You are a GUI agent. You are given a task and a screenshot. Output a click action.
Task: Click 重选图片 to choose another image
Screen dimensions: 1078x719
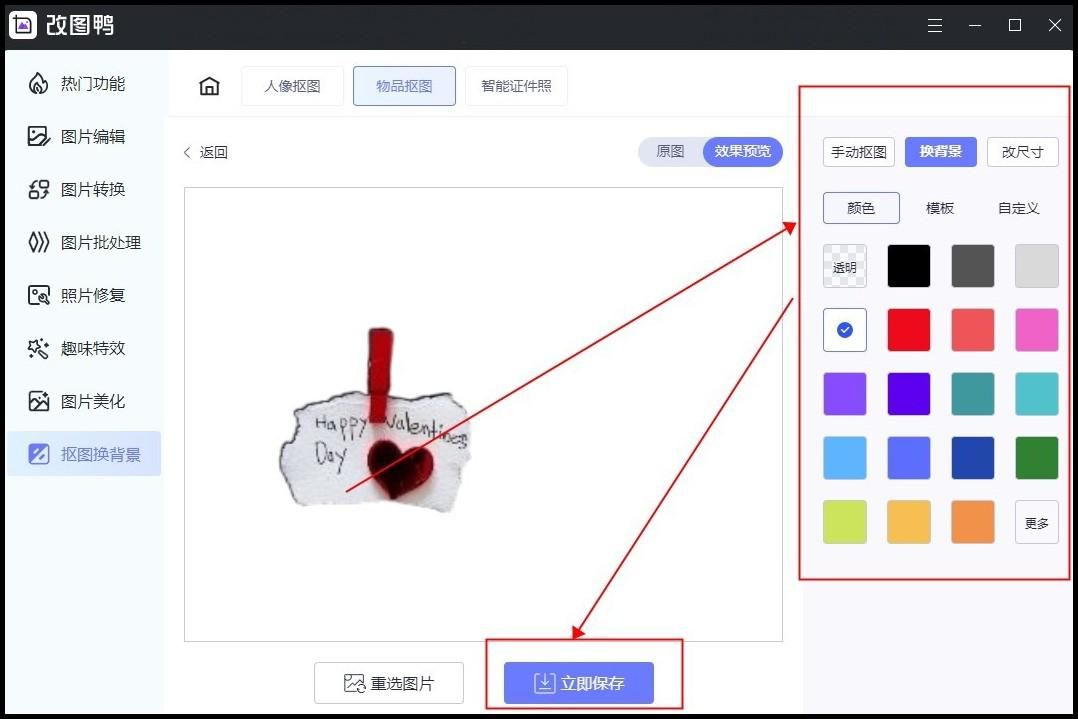click(x=388, y=682)
